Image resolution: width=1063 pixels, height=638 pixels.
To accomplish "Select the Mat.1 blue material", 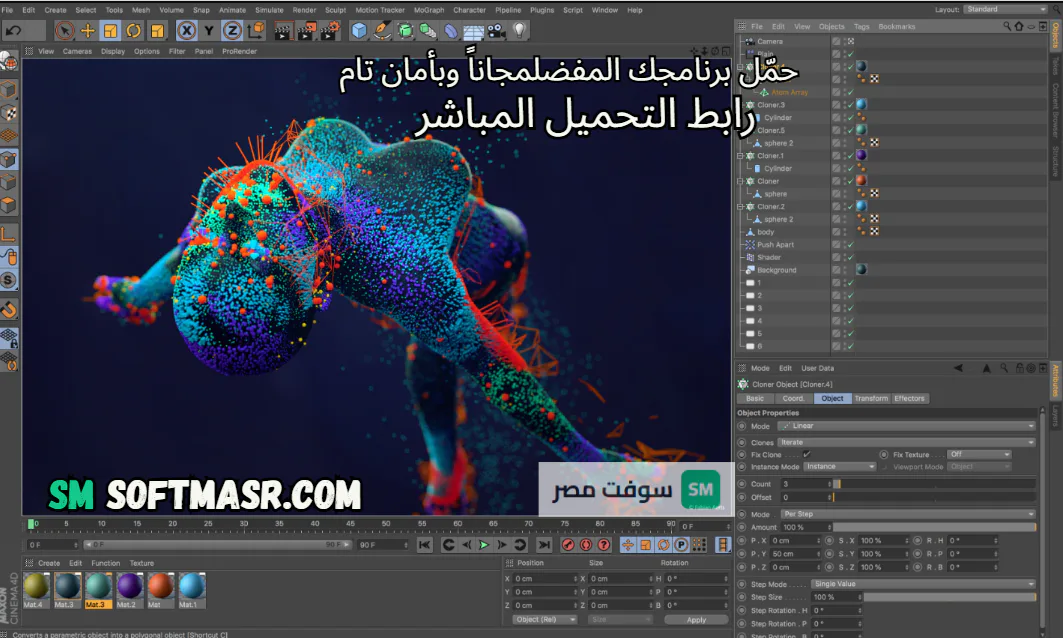I will coord(191,590).
